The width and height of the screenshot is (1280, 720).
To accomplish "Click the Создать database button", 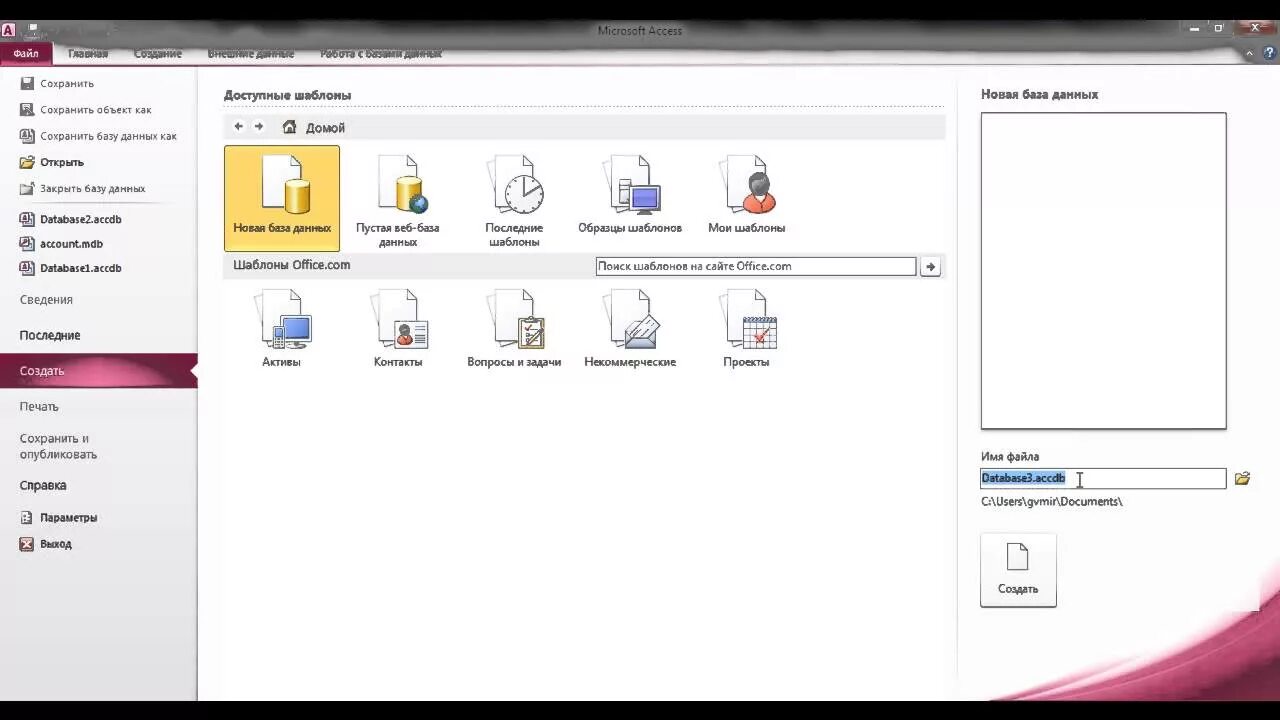I will pos(1018,569).
